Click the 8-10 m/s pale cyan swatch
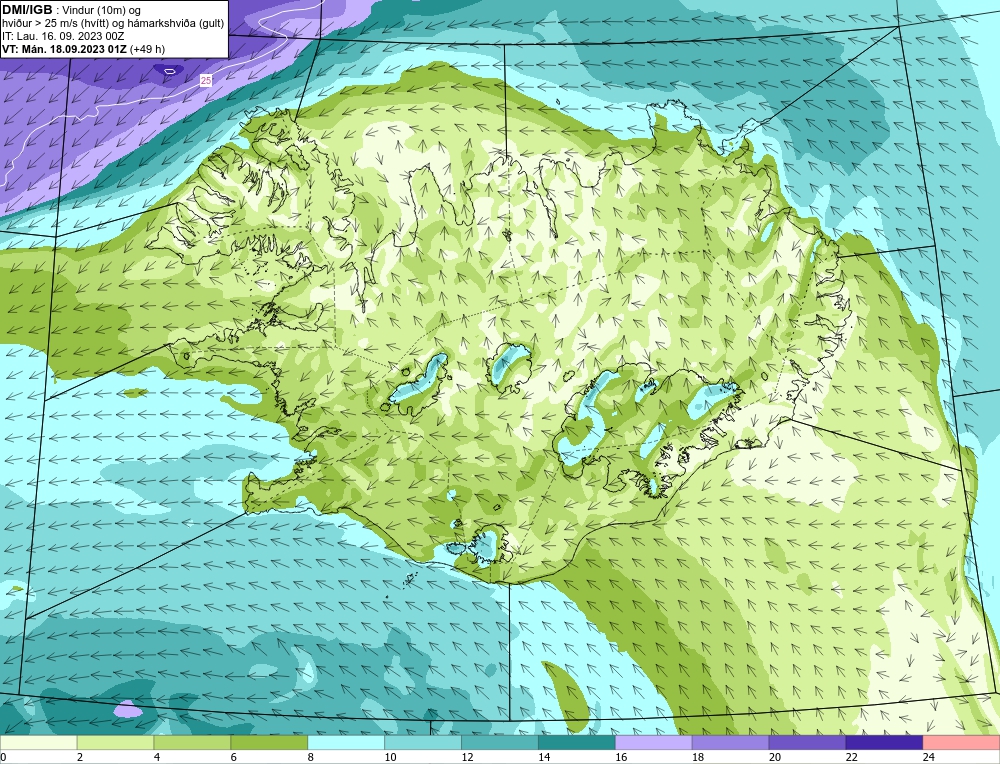 point(346,743)
